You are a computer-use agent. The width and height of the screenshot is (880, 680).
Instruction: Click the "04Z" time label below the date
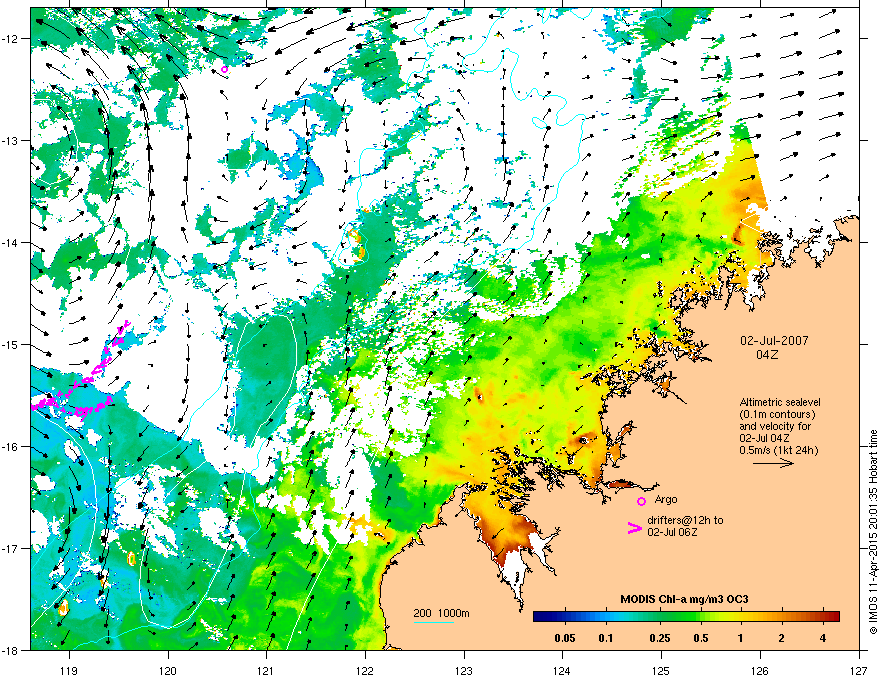coord(767,355)
